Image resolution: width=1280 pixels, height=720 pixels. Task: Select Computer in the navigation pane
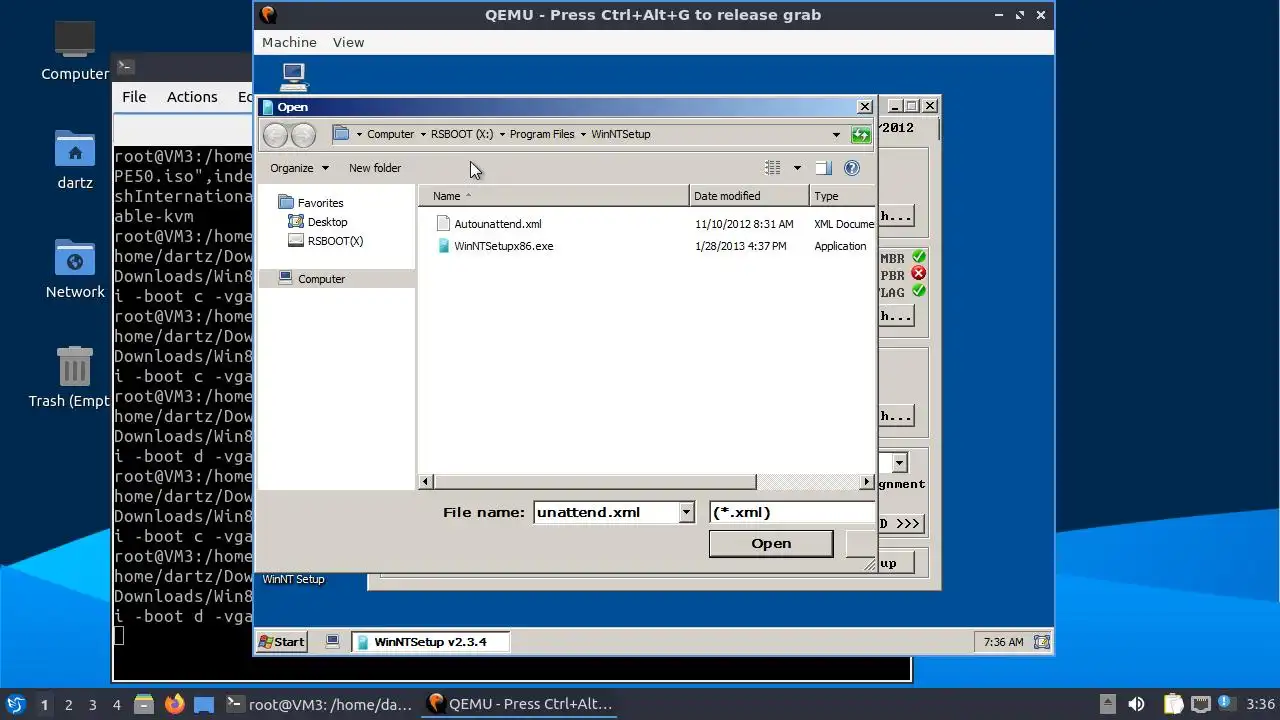(x=337, y=279)
